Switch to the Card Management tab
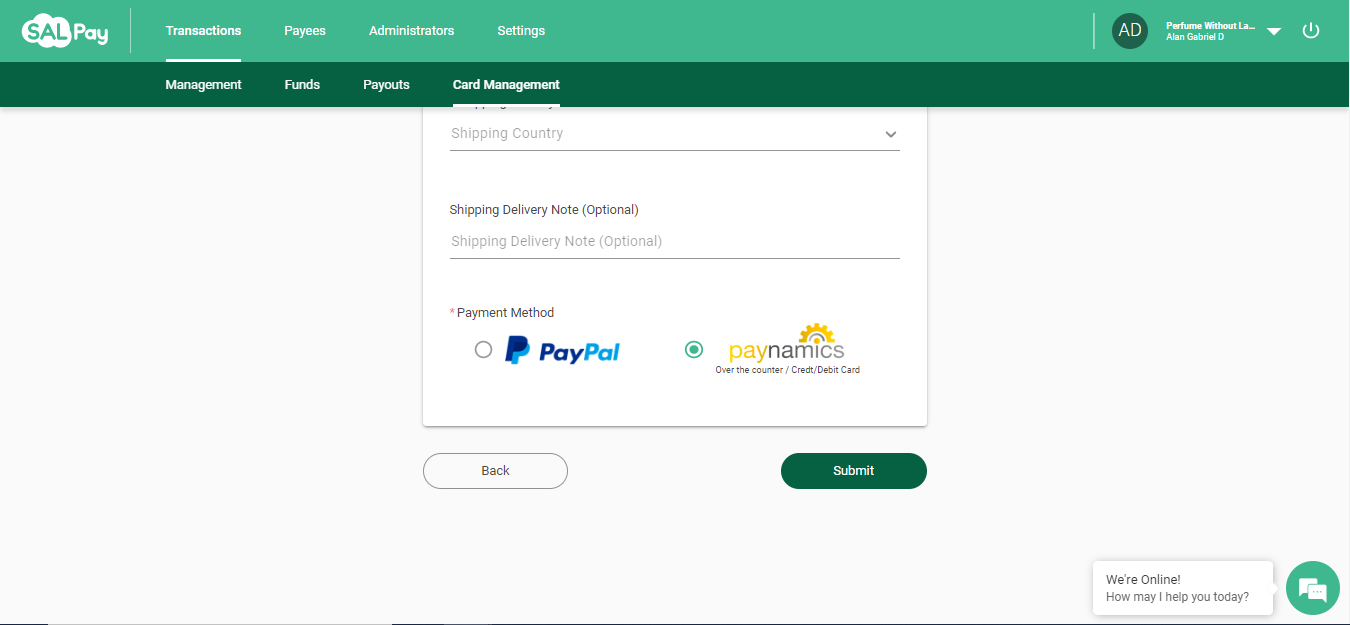The width and height of the screenshot is (1350, 625). 506,85
